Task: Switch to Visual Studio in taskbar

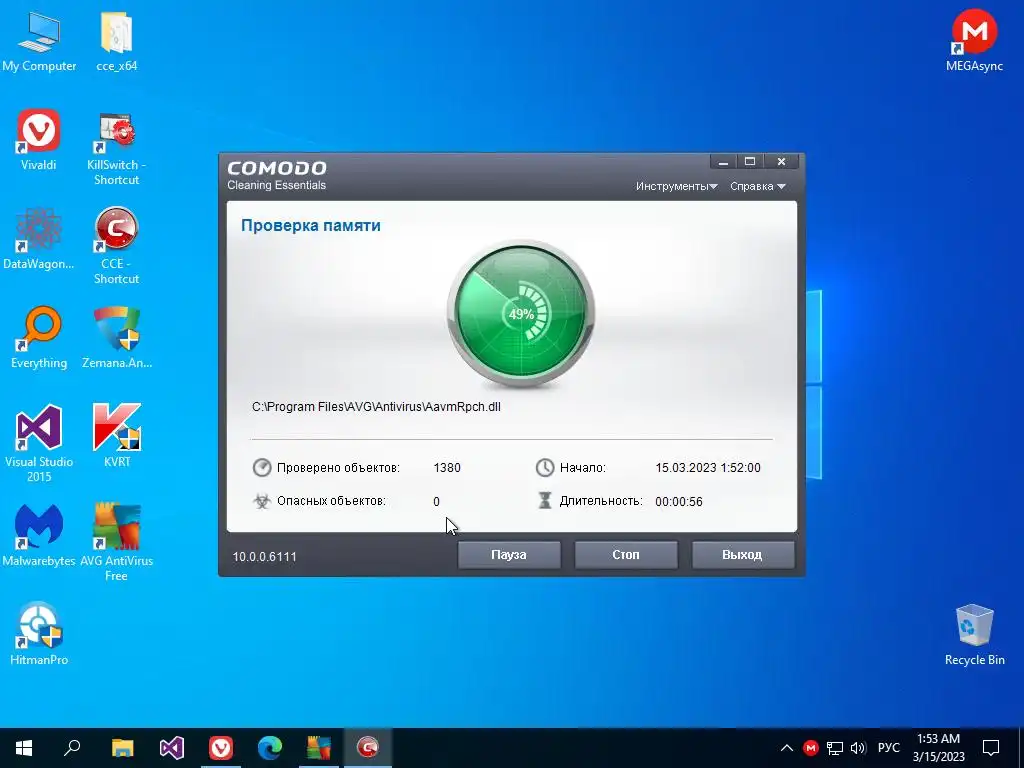Action: click(x=172, y=748)
